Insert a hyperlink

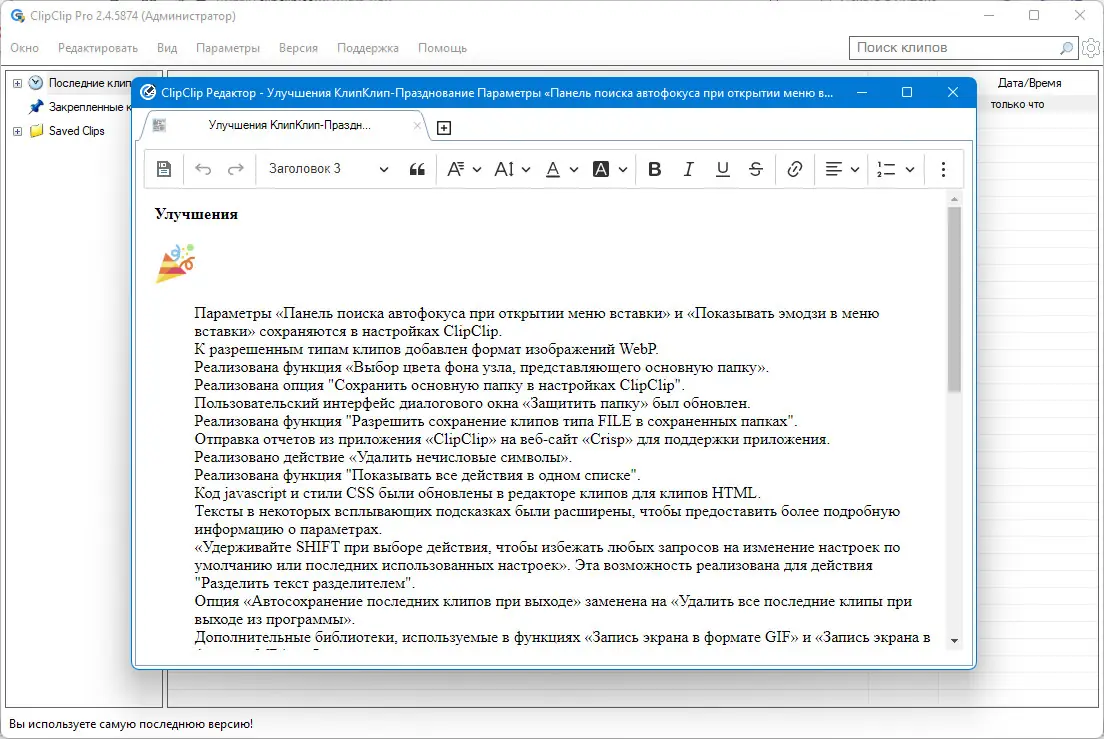pyautogui.click(x=795, y=169)
